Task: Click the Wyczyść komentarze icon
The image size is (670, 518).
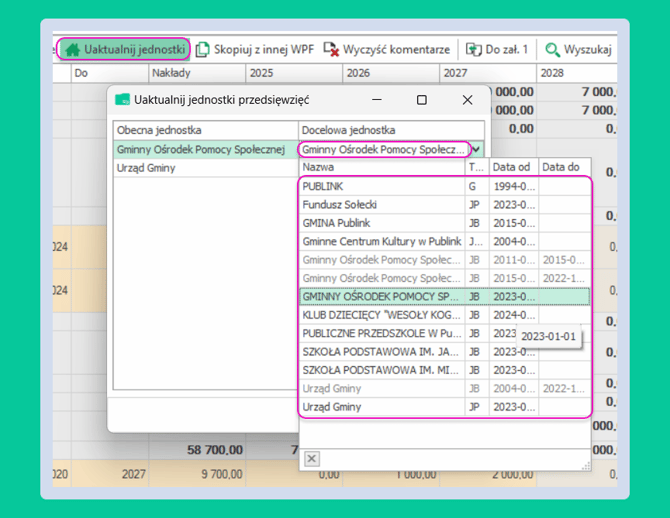Action: point(331,50)
